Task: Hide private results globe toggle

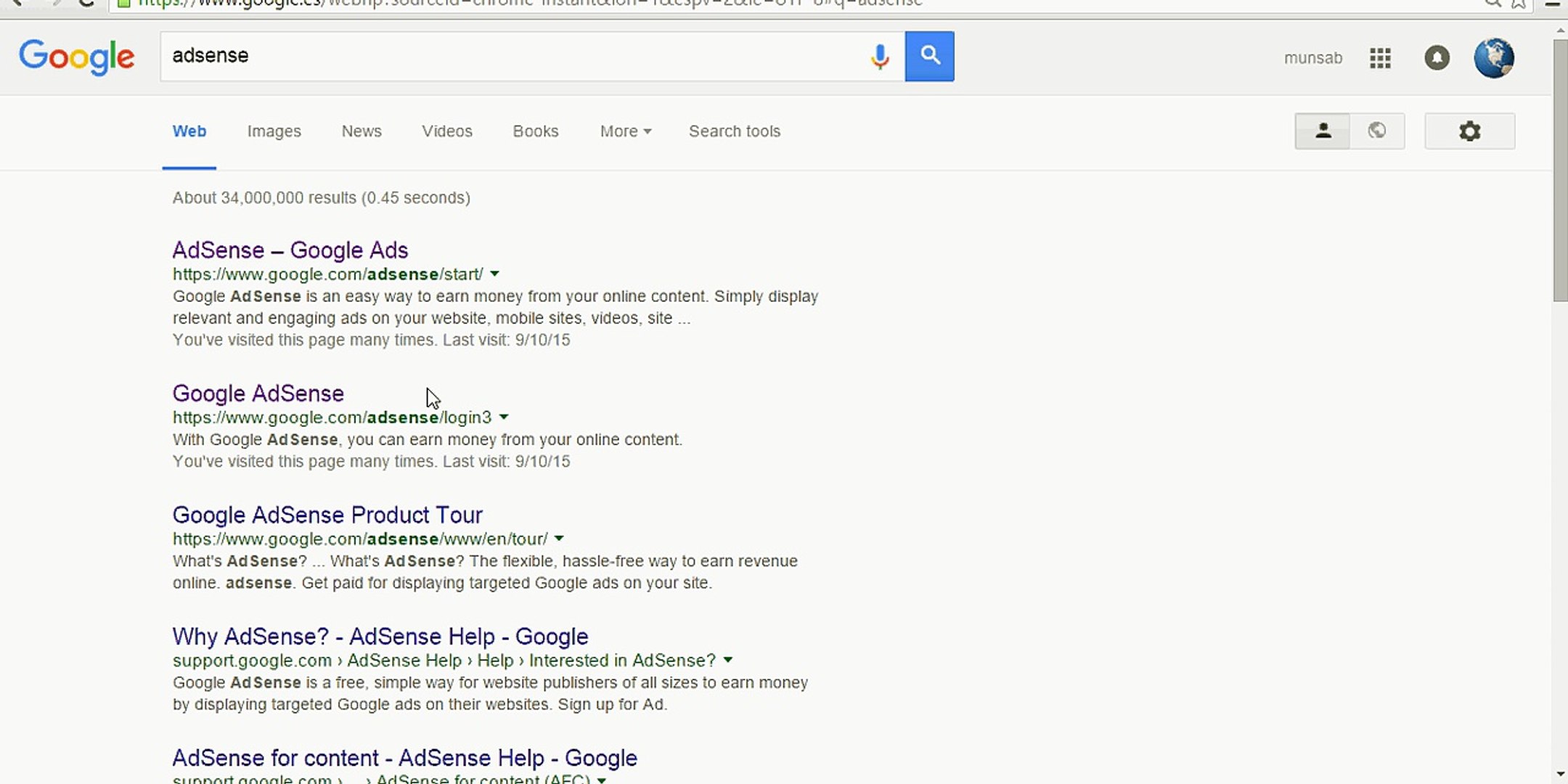Action: tap(1377, 131)
